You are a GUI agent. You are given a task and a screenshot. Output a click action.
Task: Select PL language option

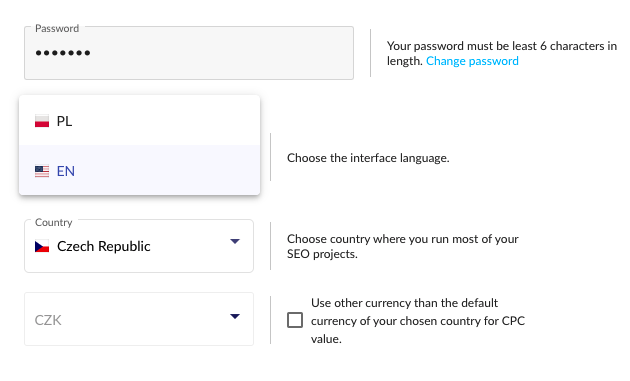point(139,121)
